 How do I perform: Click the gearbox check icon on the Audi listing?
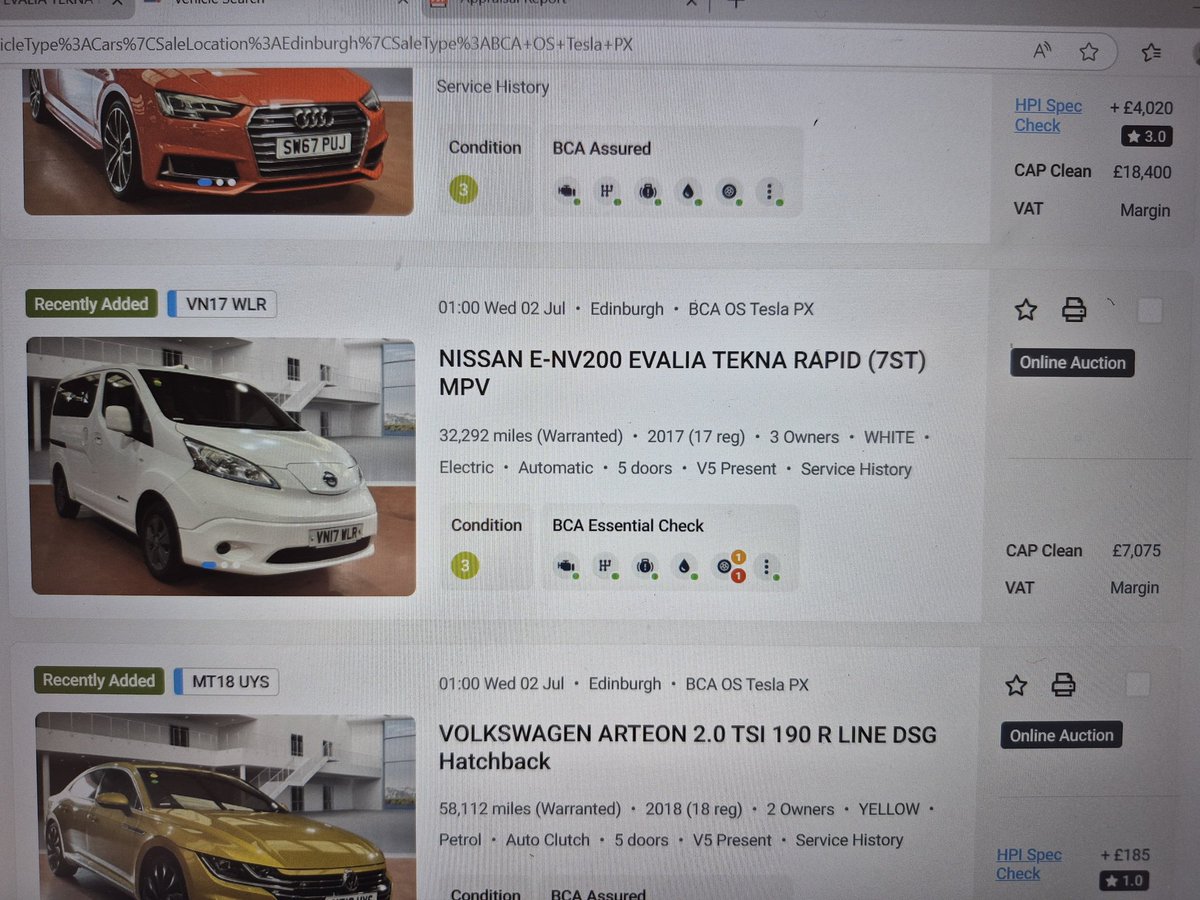click(x=605, y=190)
